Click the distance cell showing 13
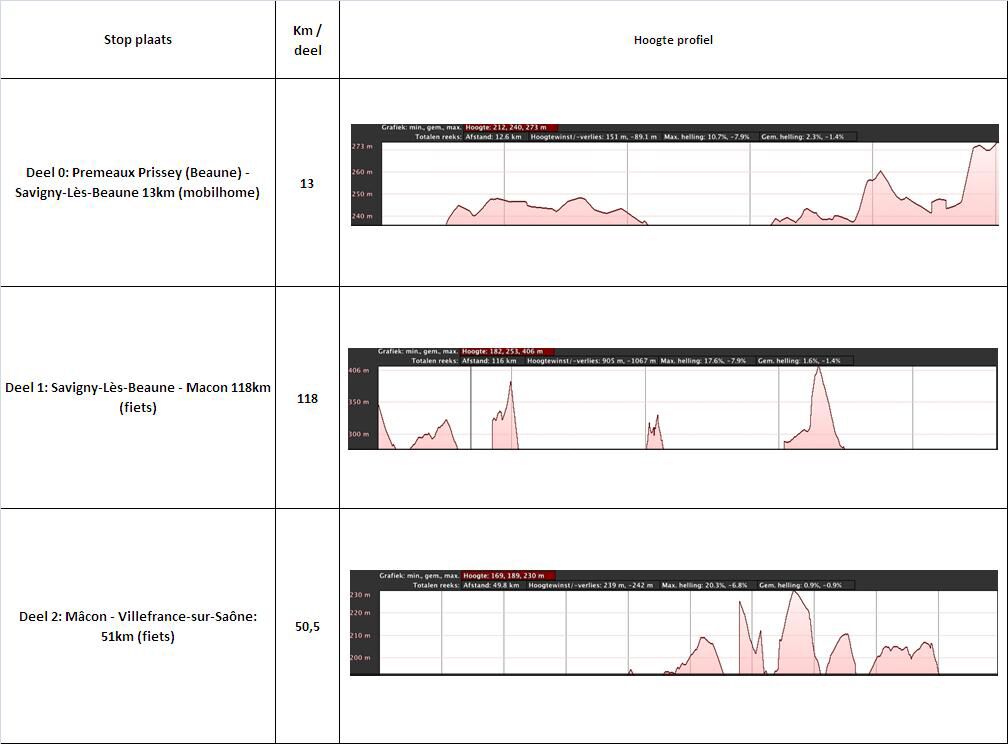The height and width of the screenshot is (744, 1008). coord(307,183)
